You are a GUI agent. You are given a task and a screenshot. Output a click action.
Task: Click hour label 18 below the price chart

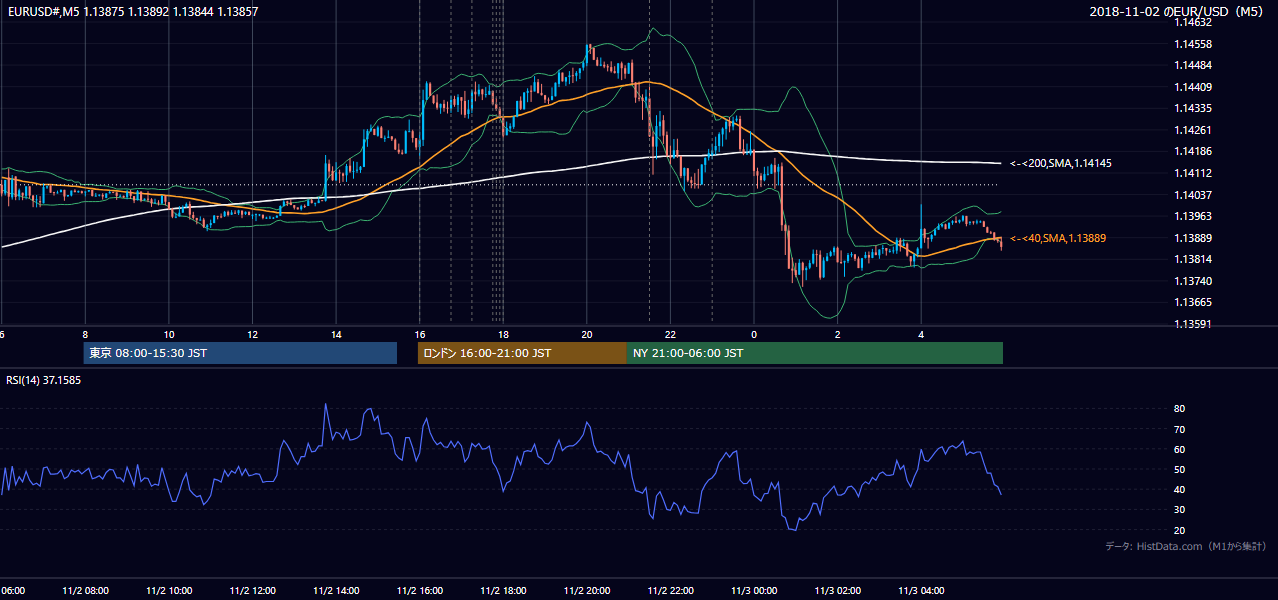pyautogui.click(x=503, y=335)
